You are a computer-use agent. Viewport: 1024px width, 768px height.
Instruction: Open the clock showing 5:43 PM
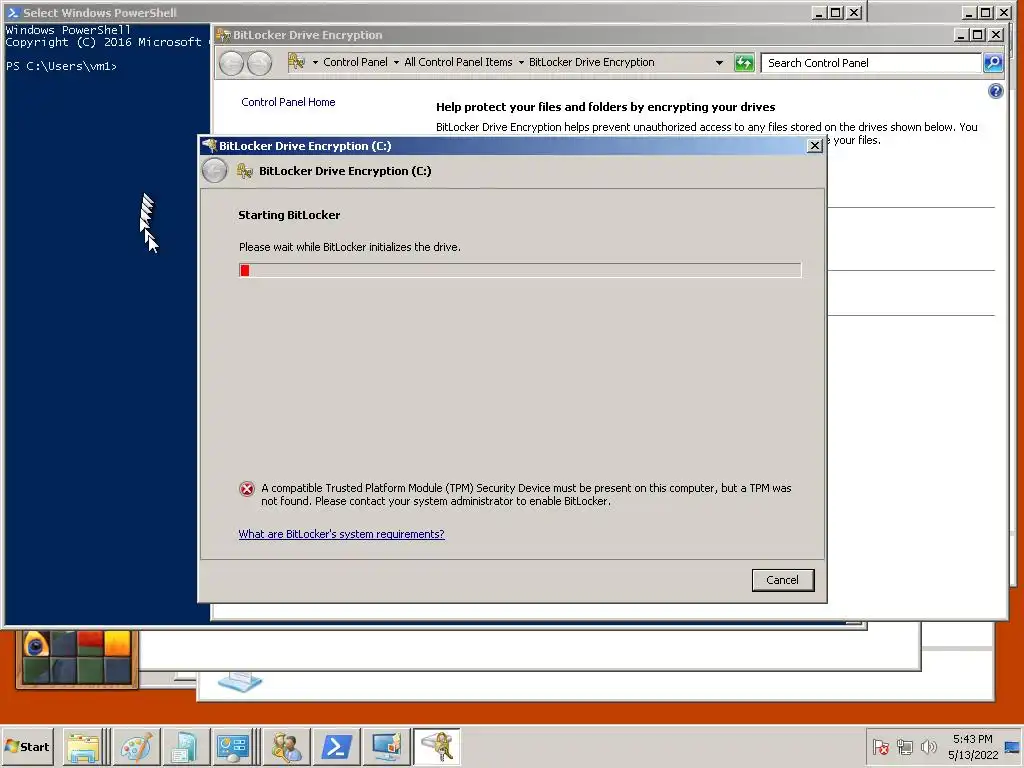[972, 746]
